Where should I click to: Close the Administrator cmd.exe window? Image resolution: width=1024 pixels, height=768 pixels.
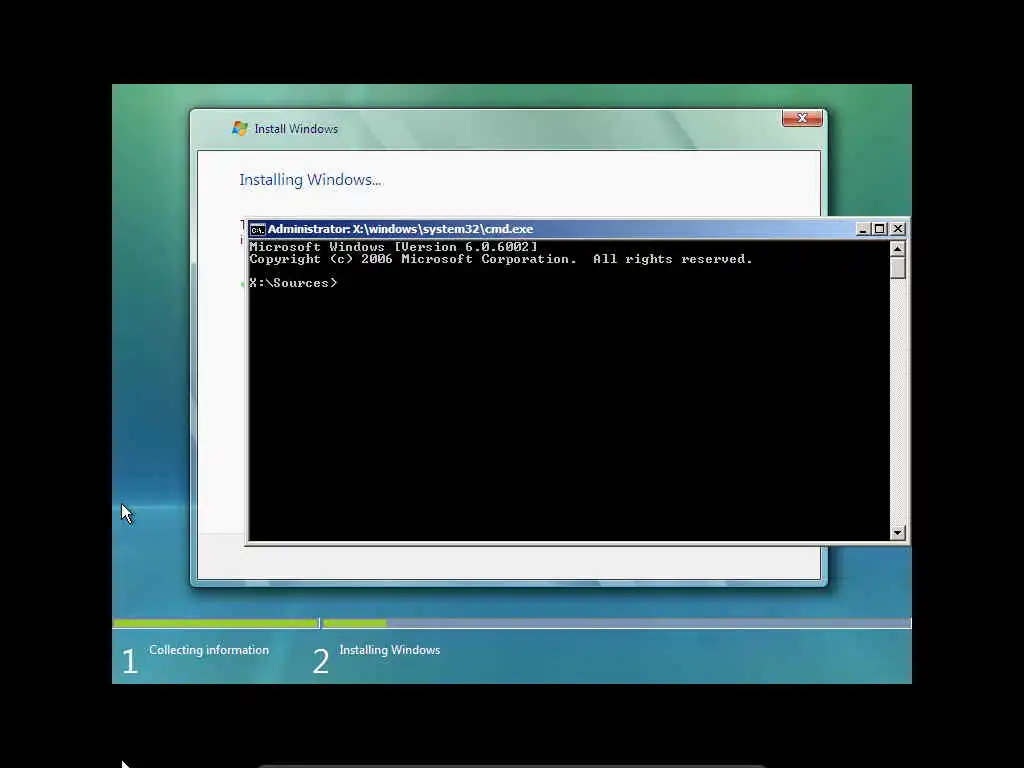(898, 229)
